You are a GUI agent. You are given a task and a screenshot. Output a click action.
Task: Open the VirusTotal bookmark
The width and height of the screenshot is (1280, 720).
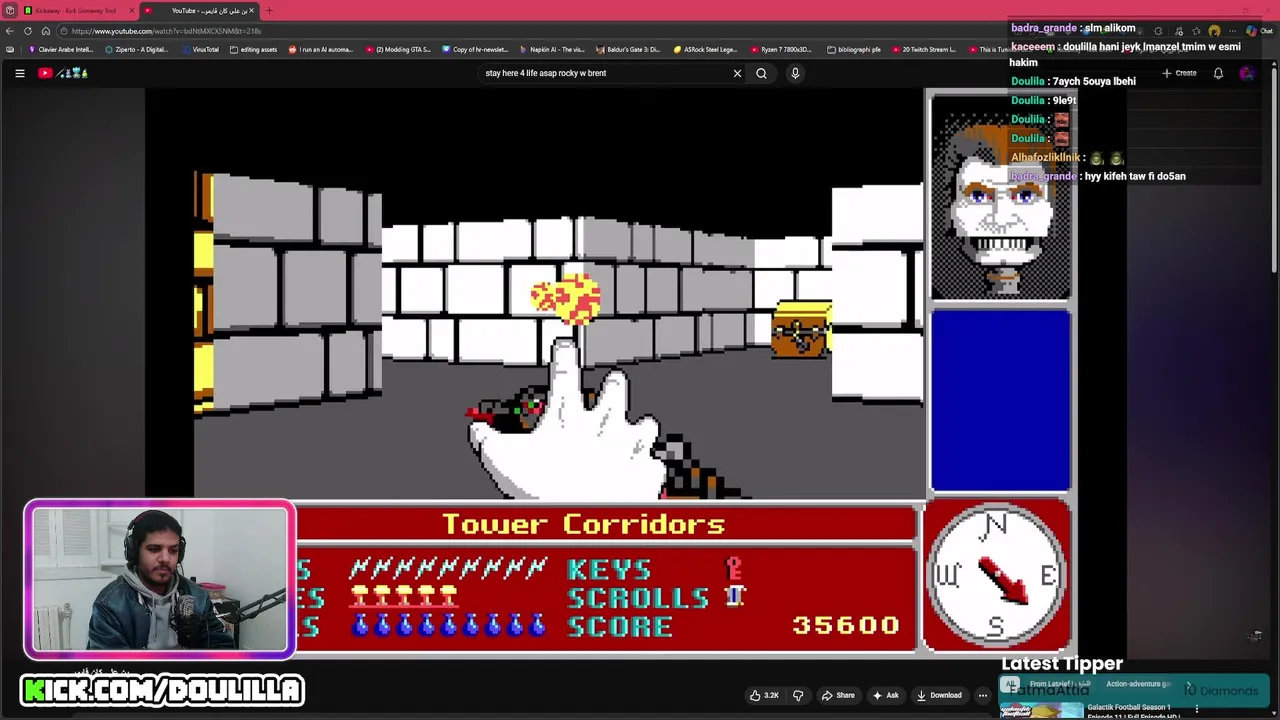click(201, 49)
